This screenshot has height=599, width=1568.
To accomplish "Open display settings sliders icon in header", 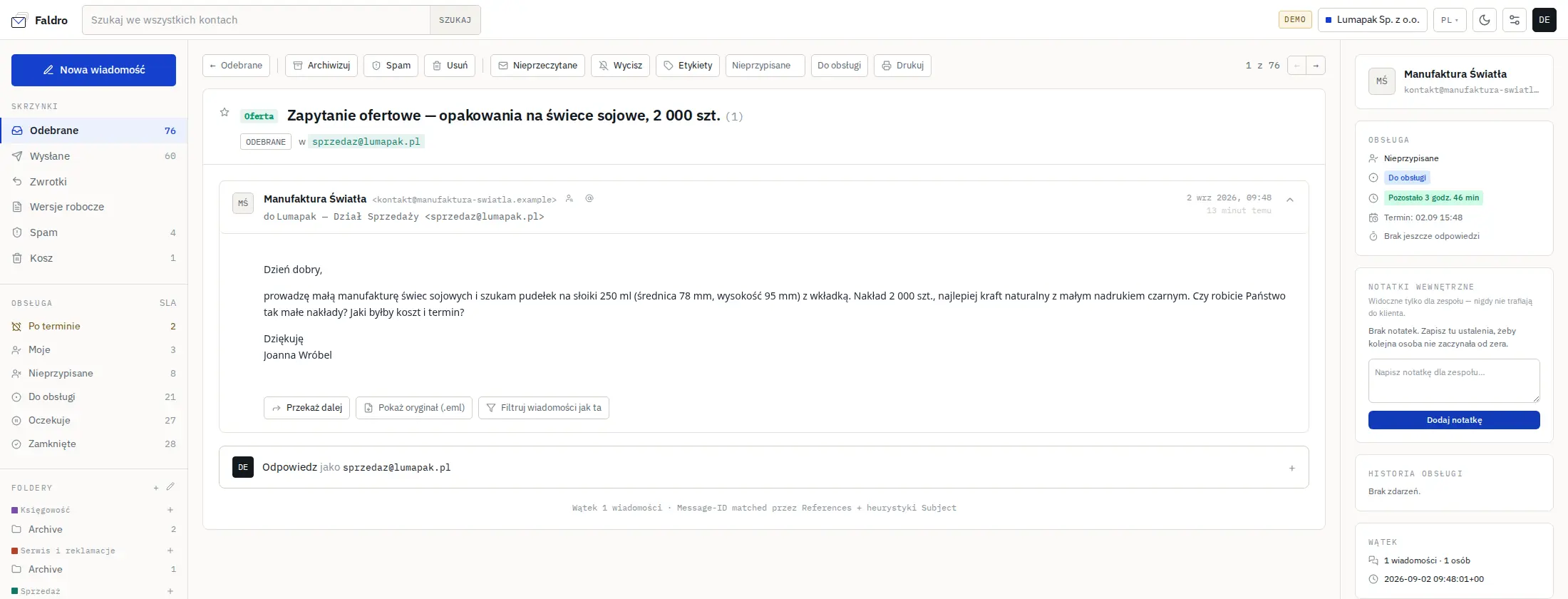I will pos(1515,20).
